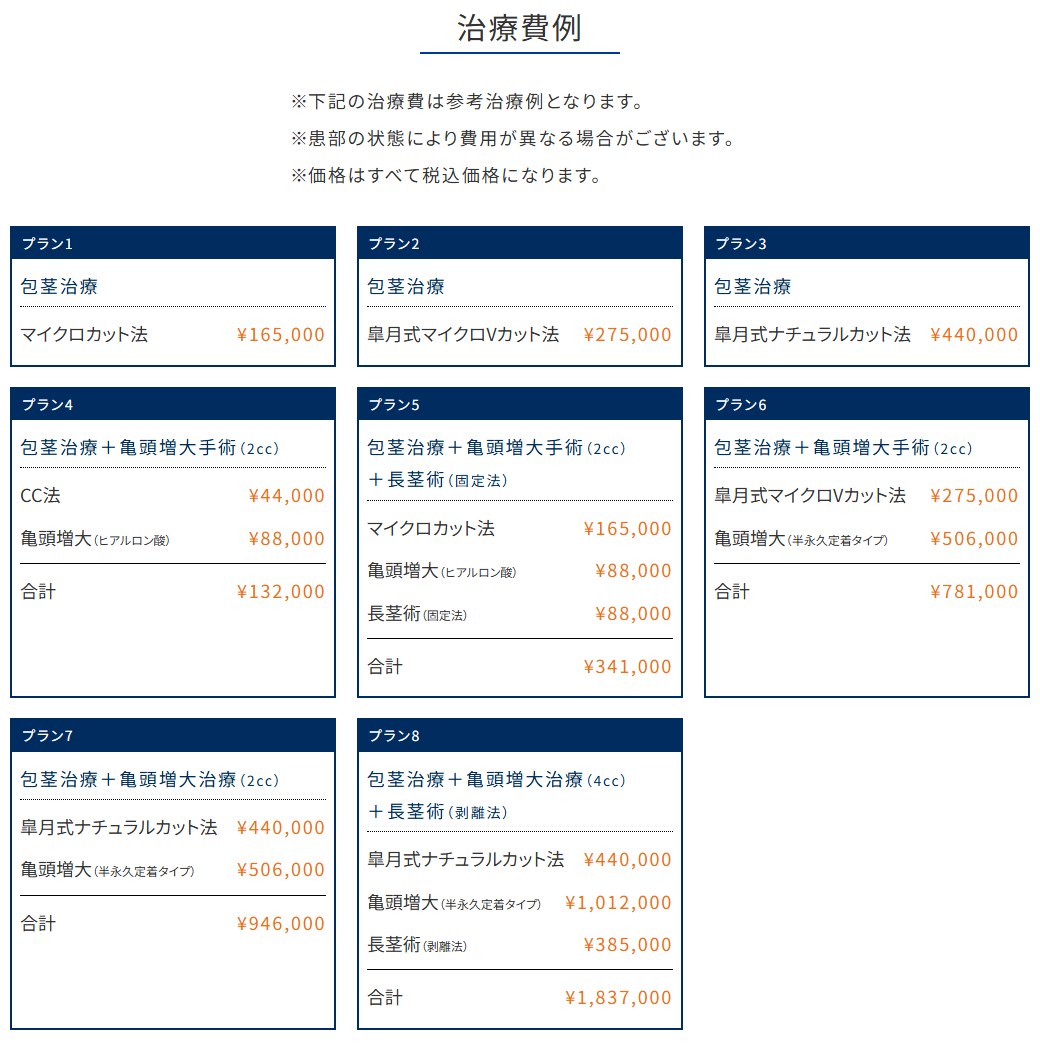Click the プラン1 card header

pos(173,243)
